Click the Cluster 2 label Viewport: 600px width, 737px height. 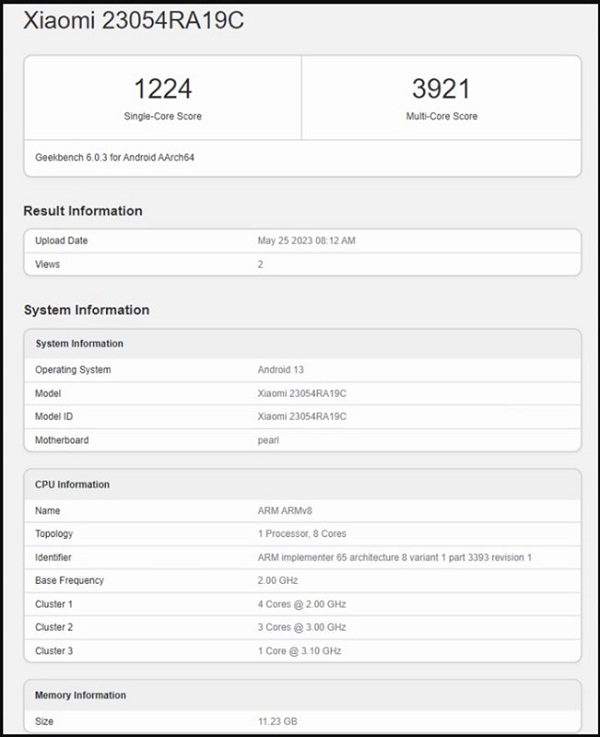click(x=54, y=627)
